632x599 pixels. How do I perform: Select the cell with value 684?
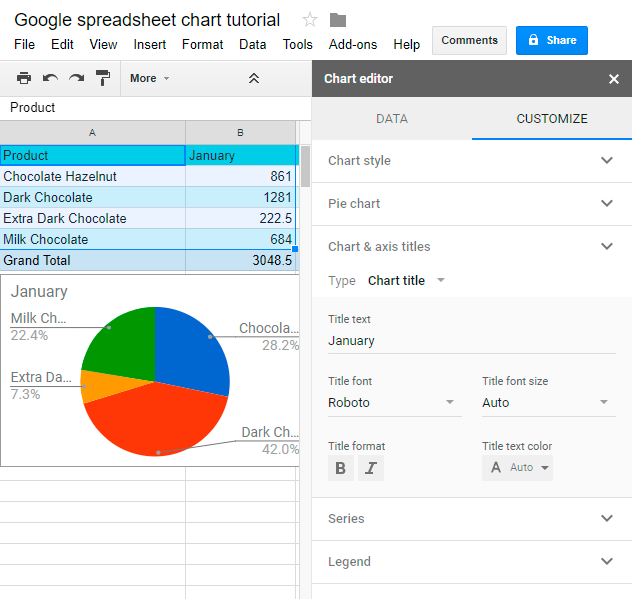click(241, 239)
